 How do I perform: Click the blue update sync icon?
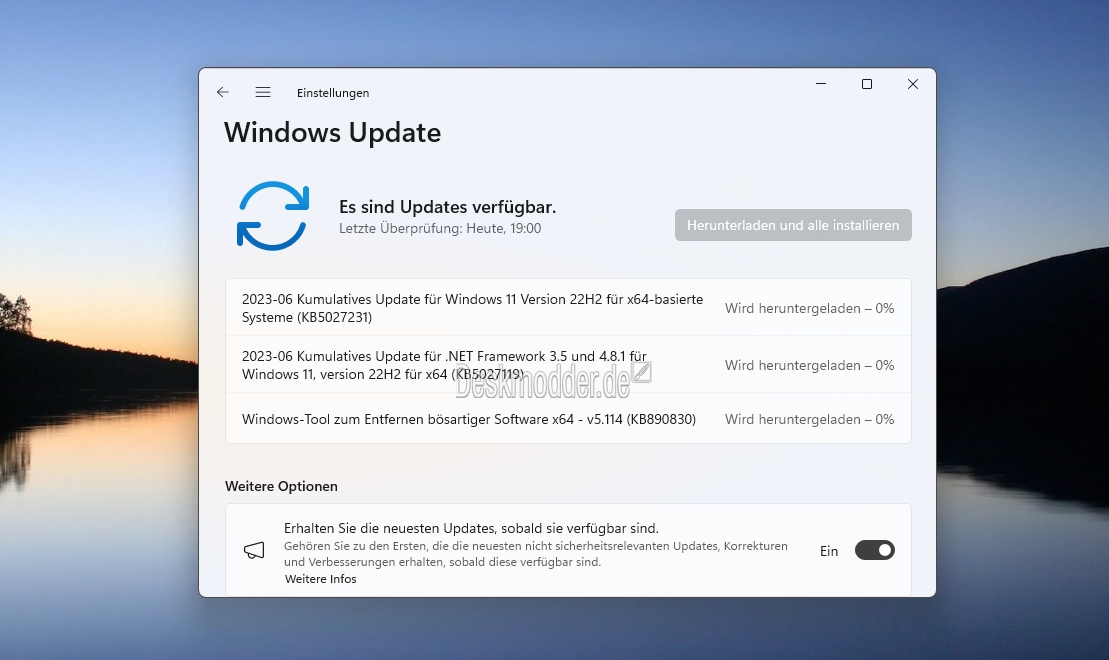pos(272,216)
